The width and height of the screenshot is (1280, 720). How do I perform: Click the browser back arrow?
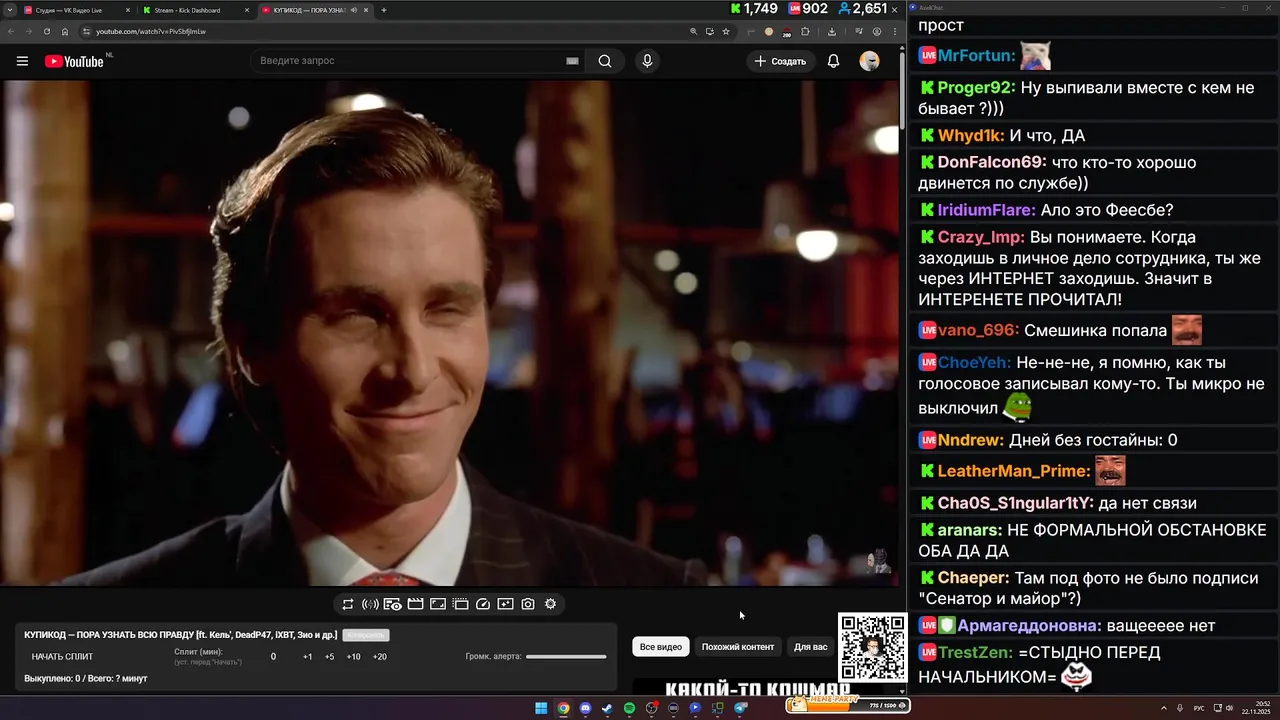[x=9, y=31]
